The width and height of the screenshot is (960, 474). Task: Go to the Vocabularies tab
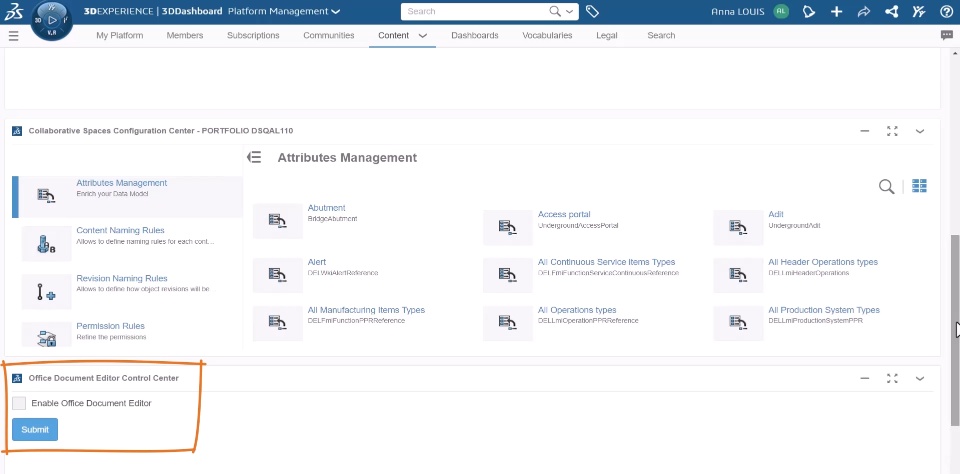pos(547,36)
